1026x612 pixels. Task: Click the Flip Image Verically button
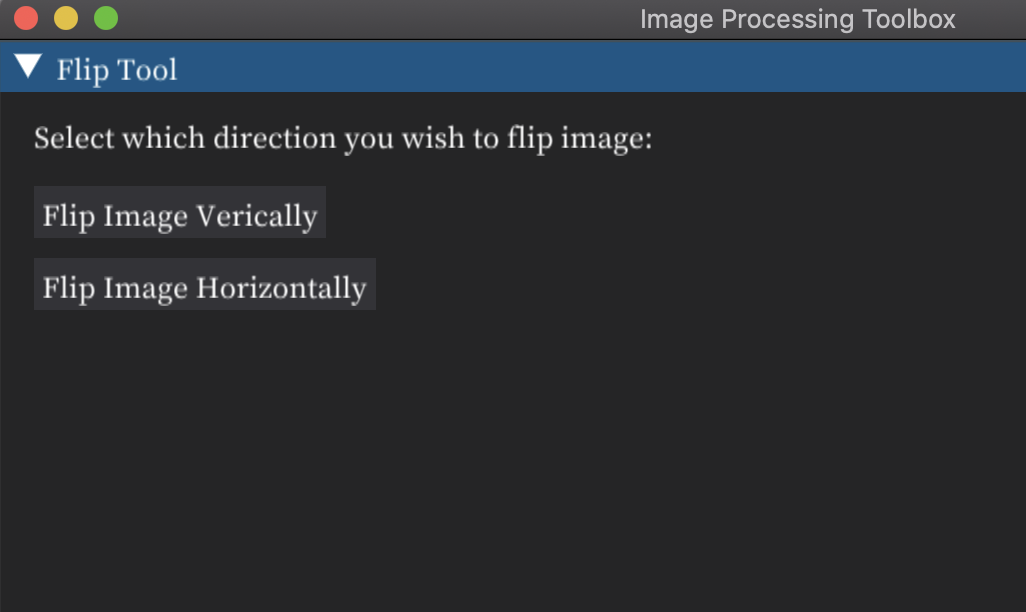point(180,212)
